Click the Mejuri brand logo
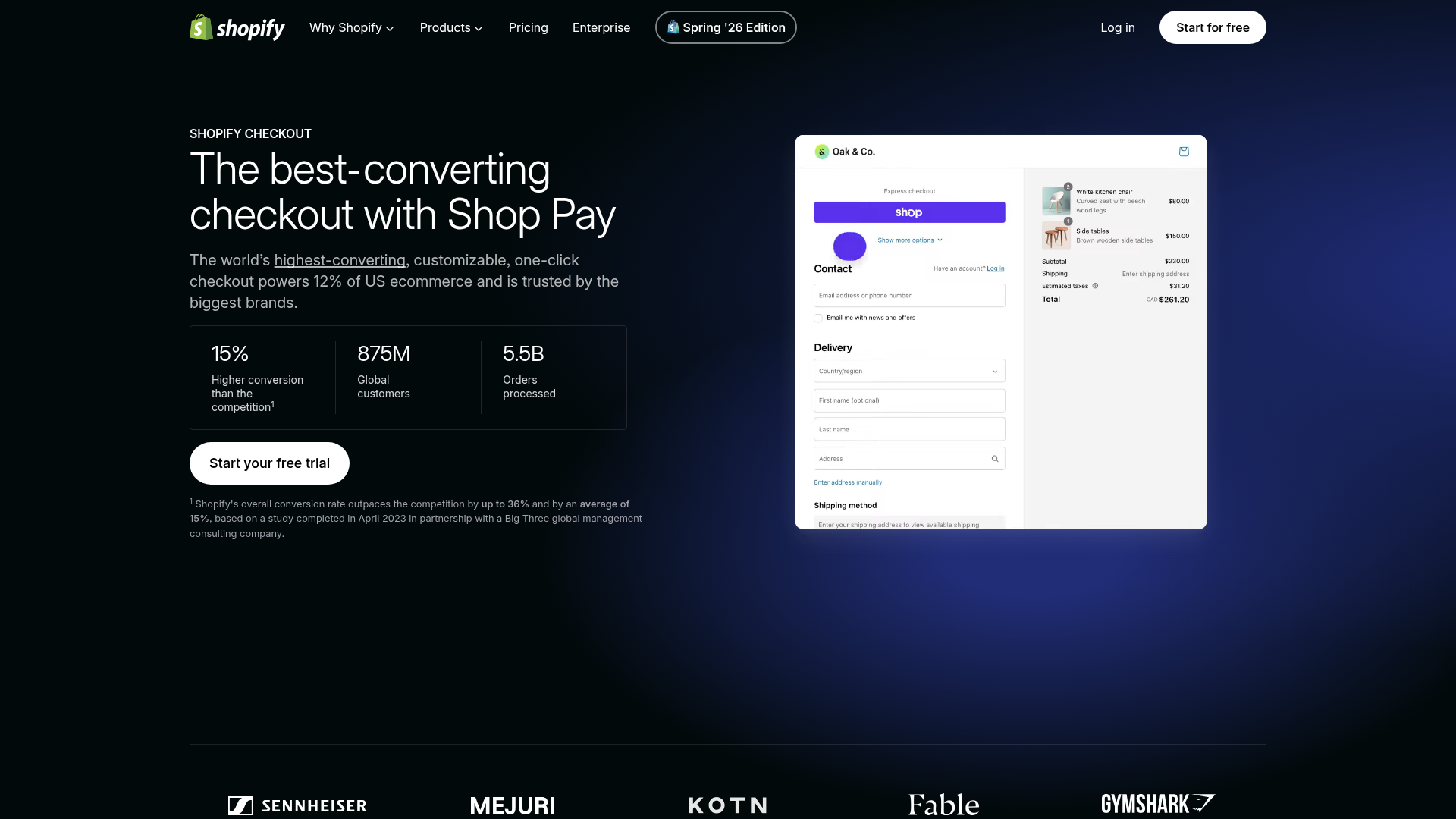 [513, 805]
